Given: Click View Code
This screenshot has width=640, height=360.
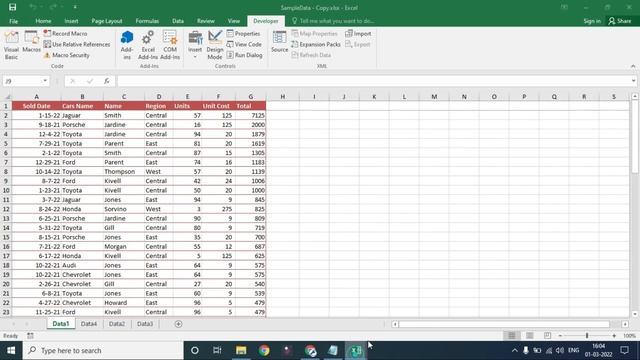Looking at the screenshot, I should click(x=244, y=44).
